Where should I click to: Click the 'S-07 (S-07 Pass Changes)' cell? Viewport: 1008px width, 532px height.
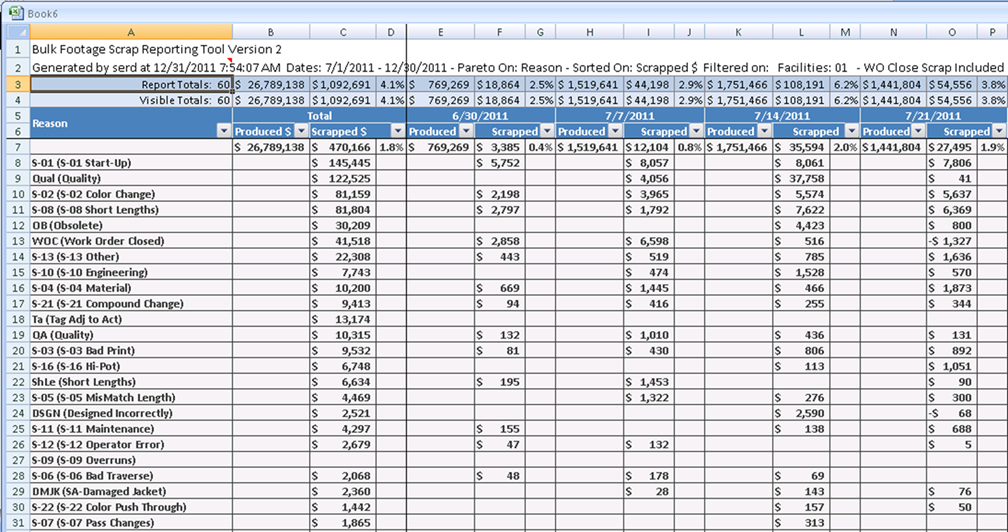(131, 522)
